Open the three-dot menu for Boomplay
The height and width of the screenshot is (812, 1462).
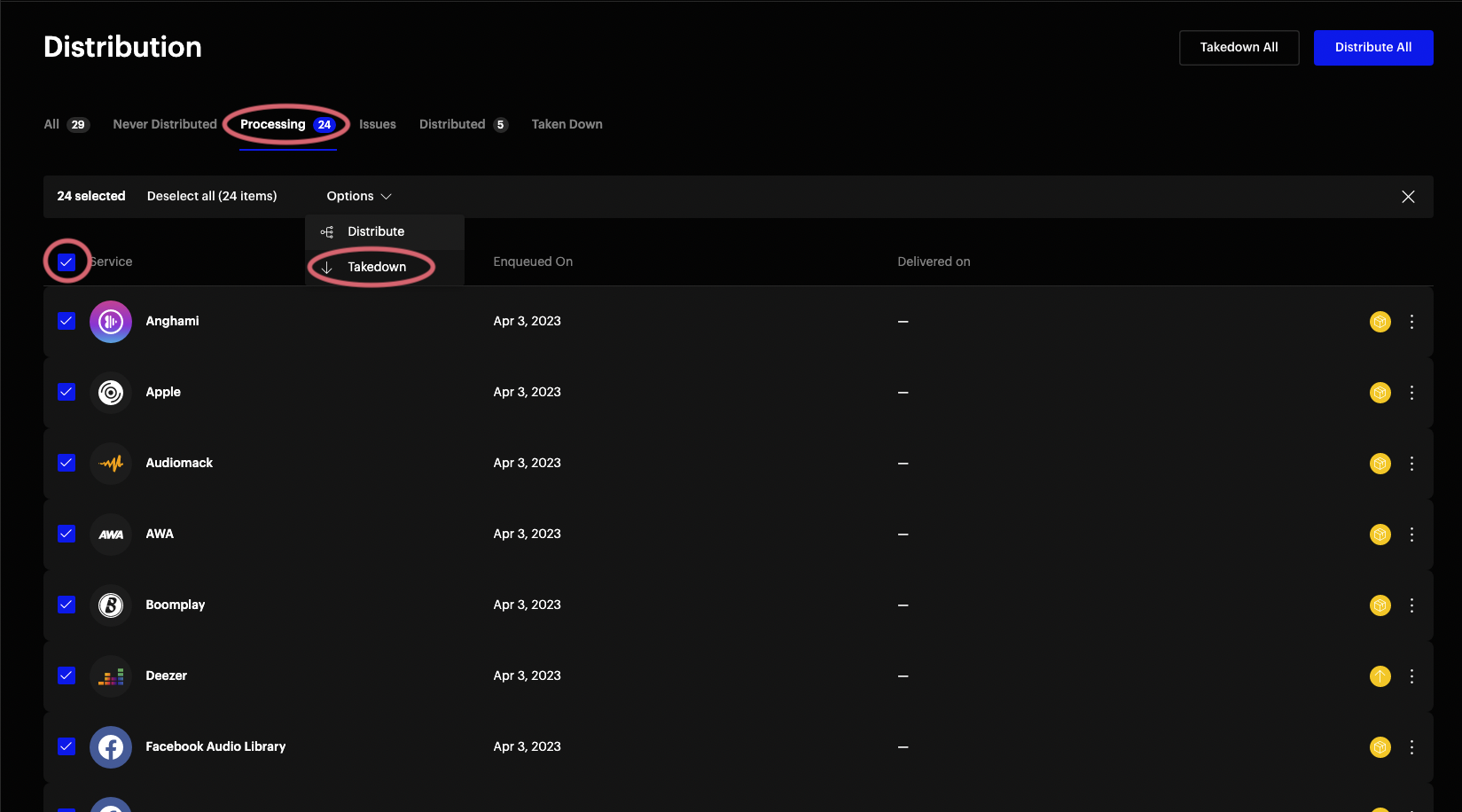click(x=1412, y=605)
